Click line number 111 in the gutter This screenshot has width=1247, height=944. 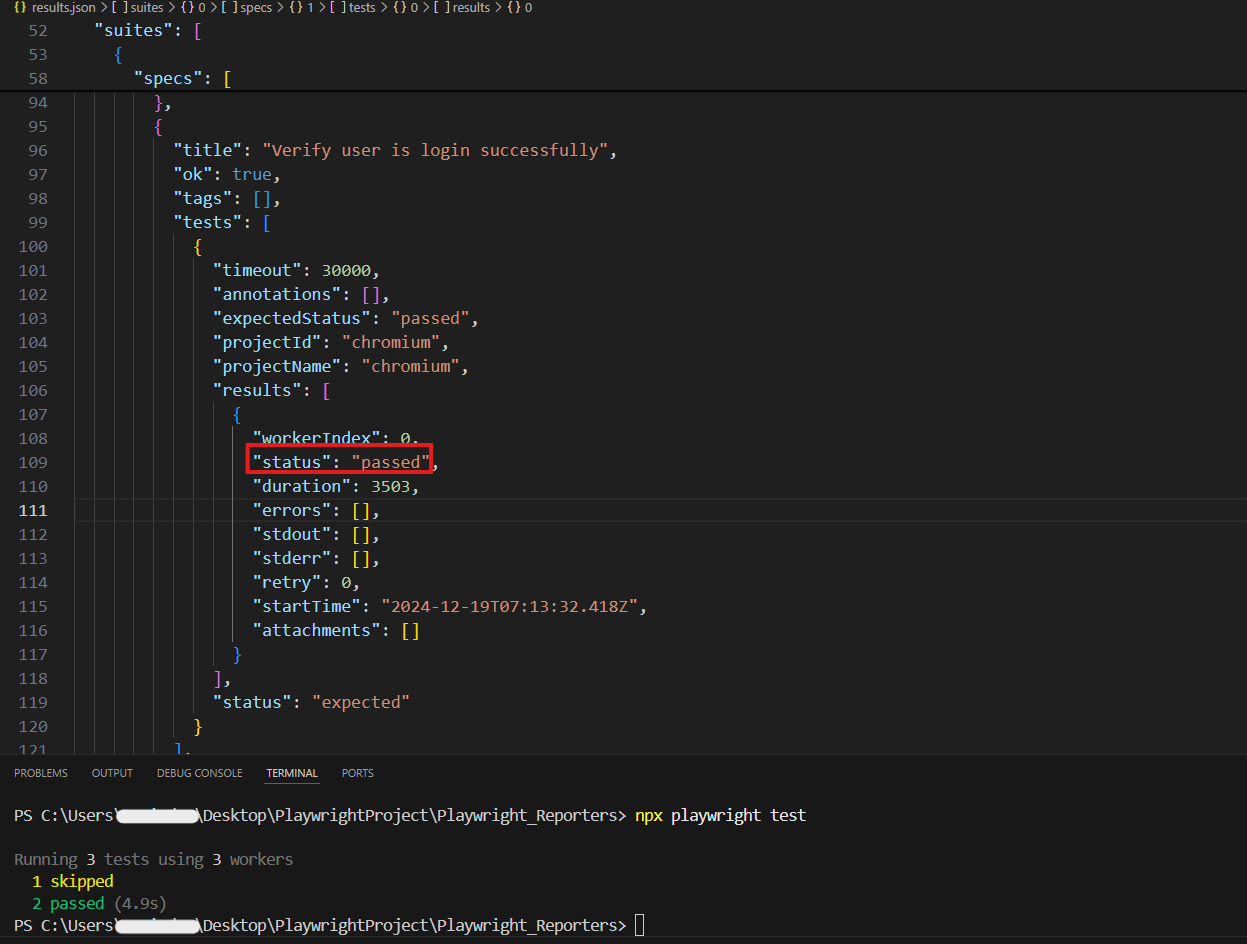(x=33, y=510)
